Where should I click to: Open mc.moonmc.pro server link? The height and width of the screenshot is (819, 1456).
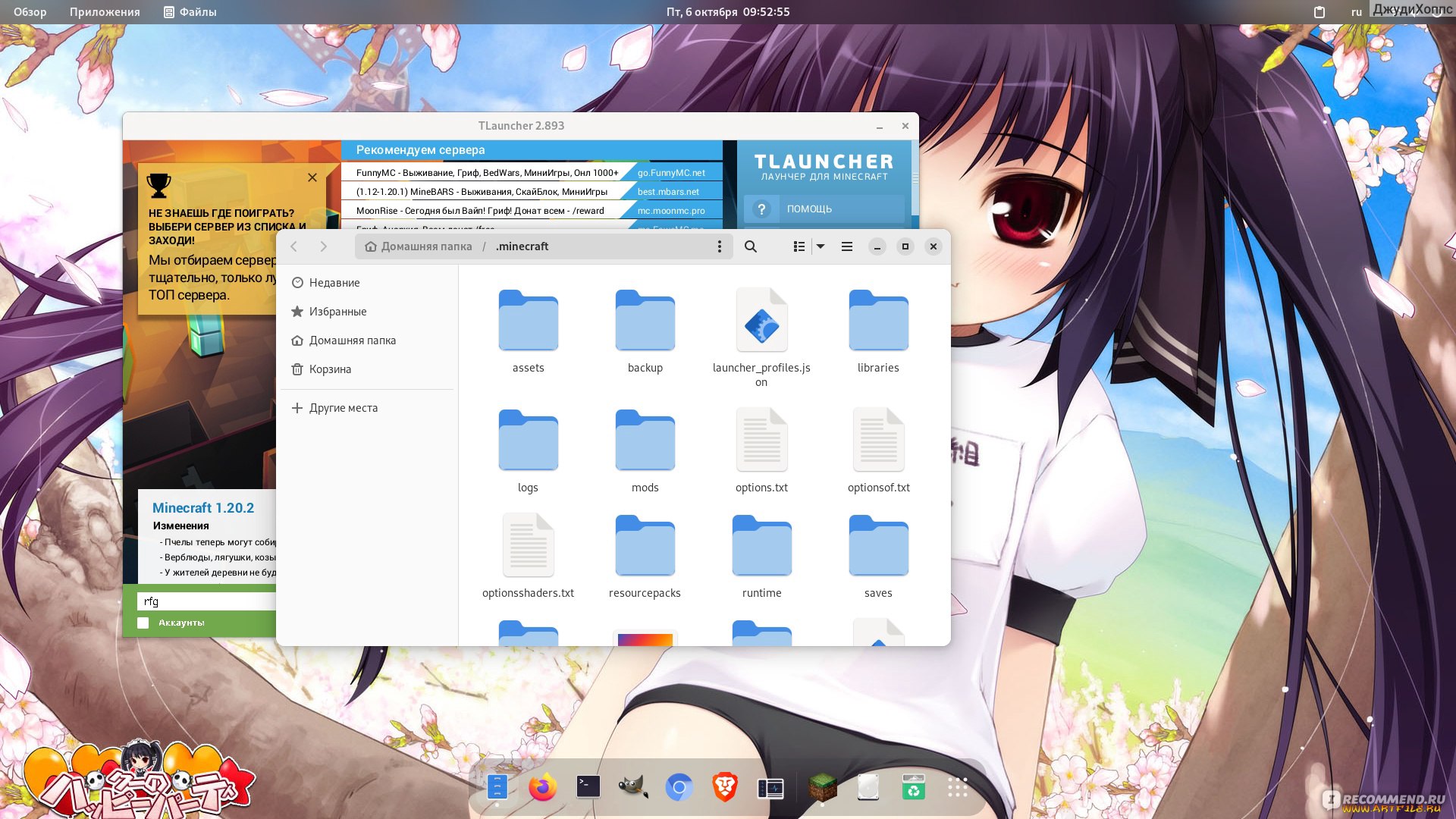pyautogui.click(x=671, y=211)
